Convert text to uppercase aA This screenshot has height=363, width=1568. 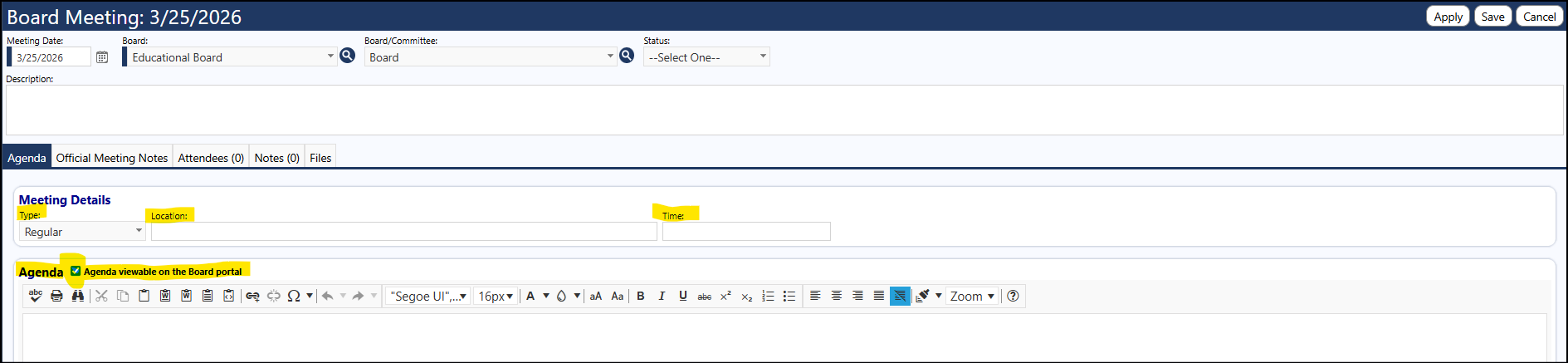tap(596, 296)
